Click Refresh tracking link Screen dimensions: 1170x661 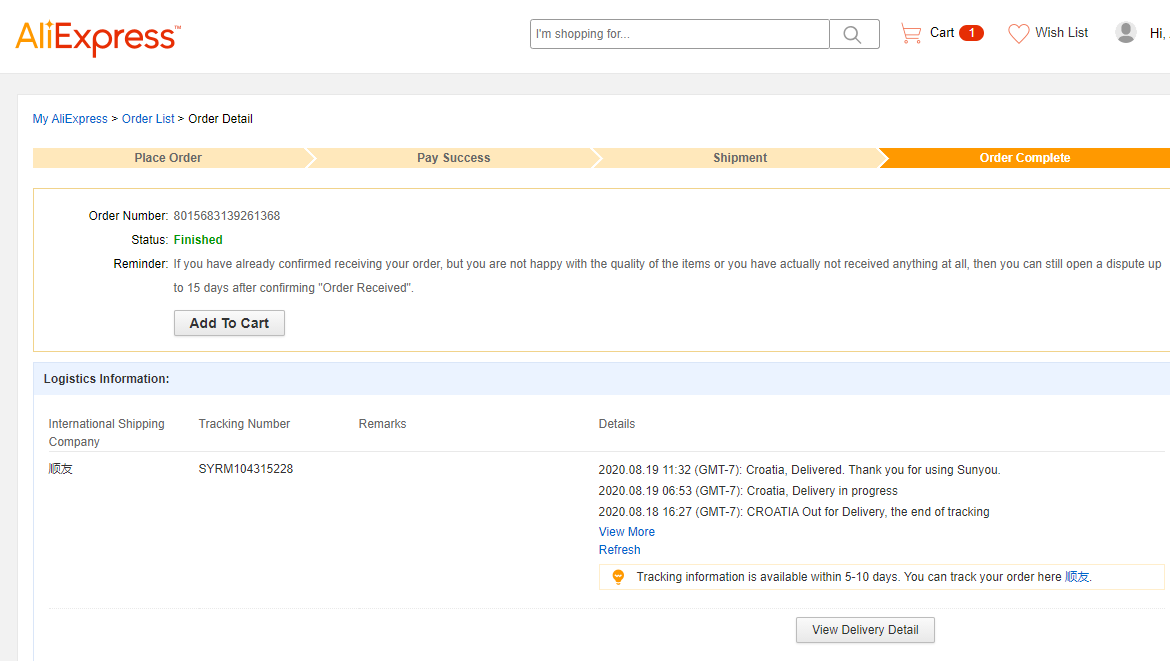point(619,550)
